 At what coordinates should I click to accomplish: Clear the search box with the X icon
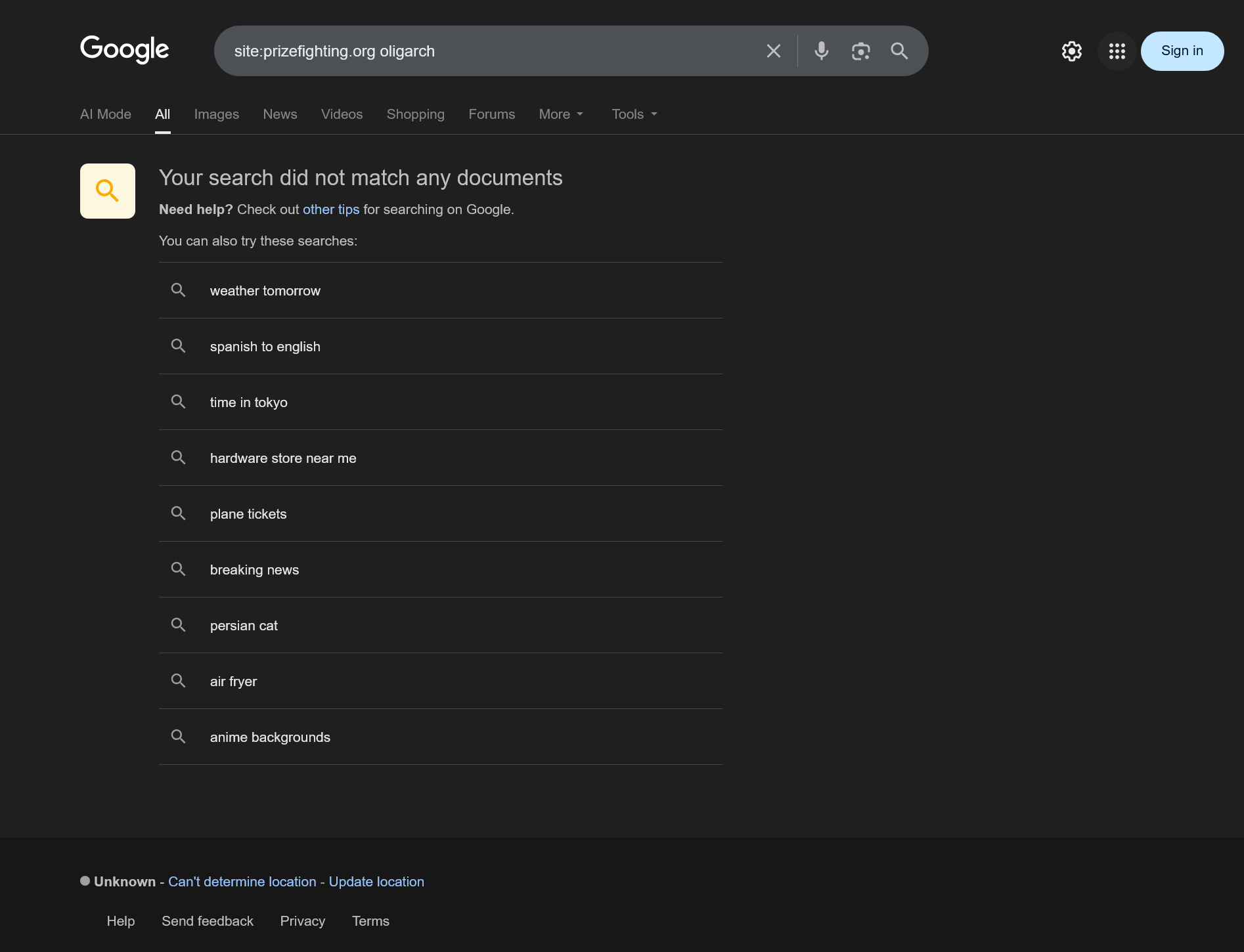click(x=774, y=51)
